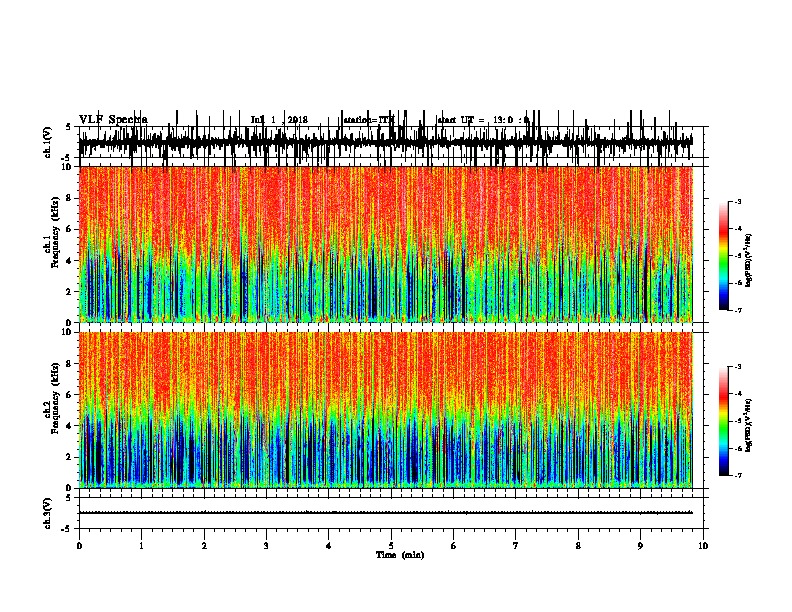
Task: Click the '-3' label on ch.1 color scale
Action: pyautogui.click(x=737, y=201)
